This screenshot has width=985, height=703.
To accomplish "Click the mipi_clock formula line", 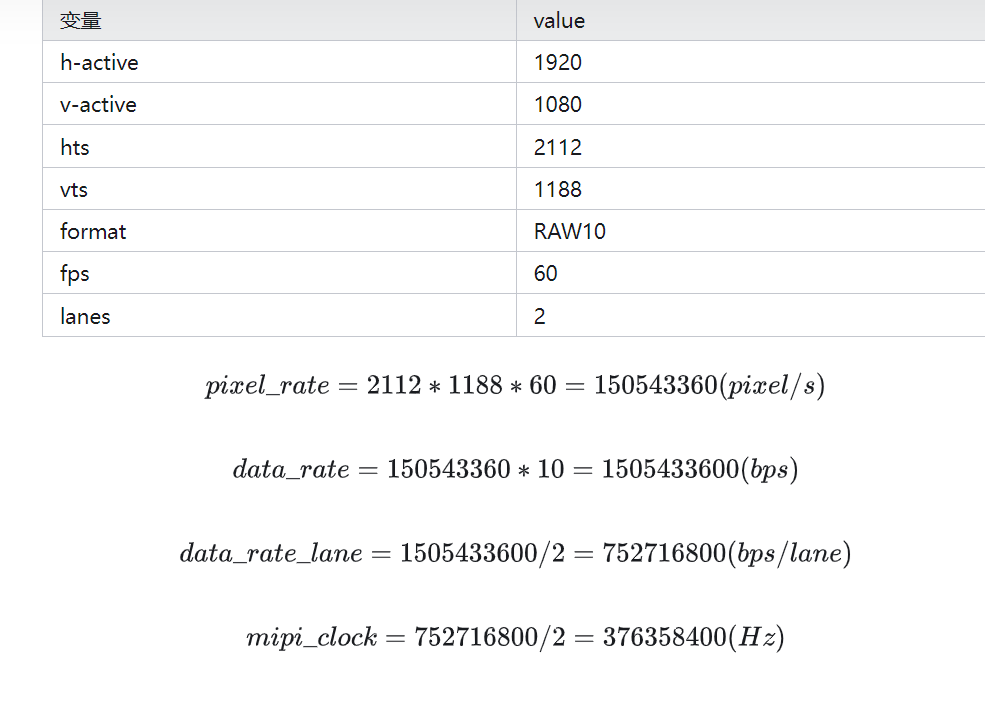I will (515, 638).
